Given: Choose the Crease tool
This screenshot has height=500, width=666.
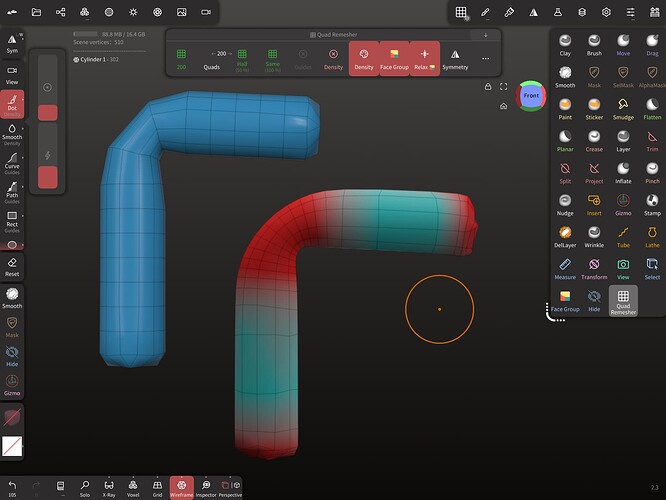Looking at the screenshot, I should 594,141.
